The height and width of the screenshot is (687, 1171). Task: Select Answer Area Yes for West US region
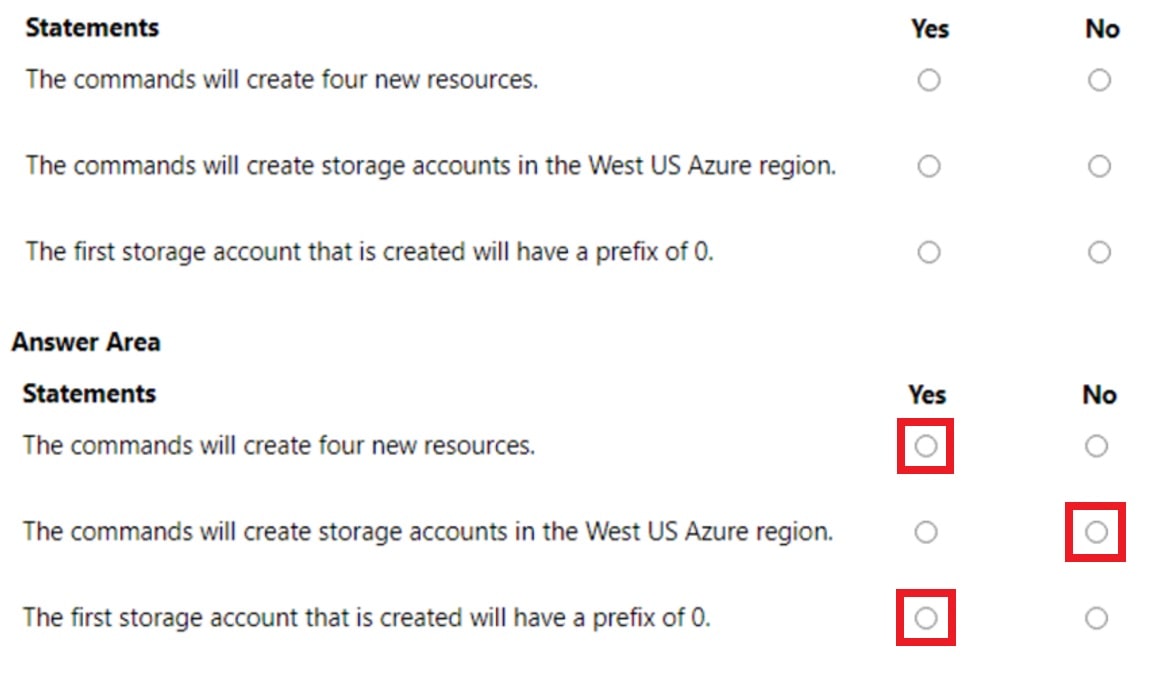pos(925,532)
